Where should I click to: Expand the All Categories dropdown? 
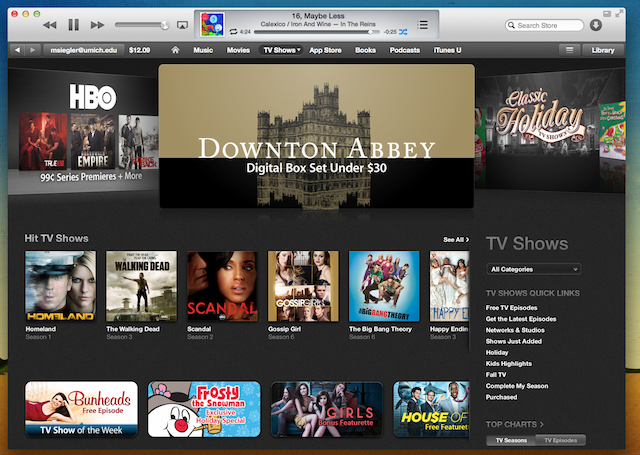(533, 269)
